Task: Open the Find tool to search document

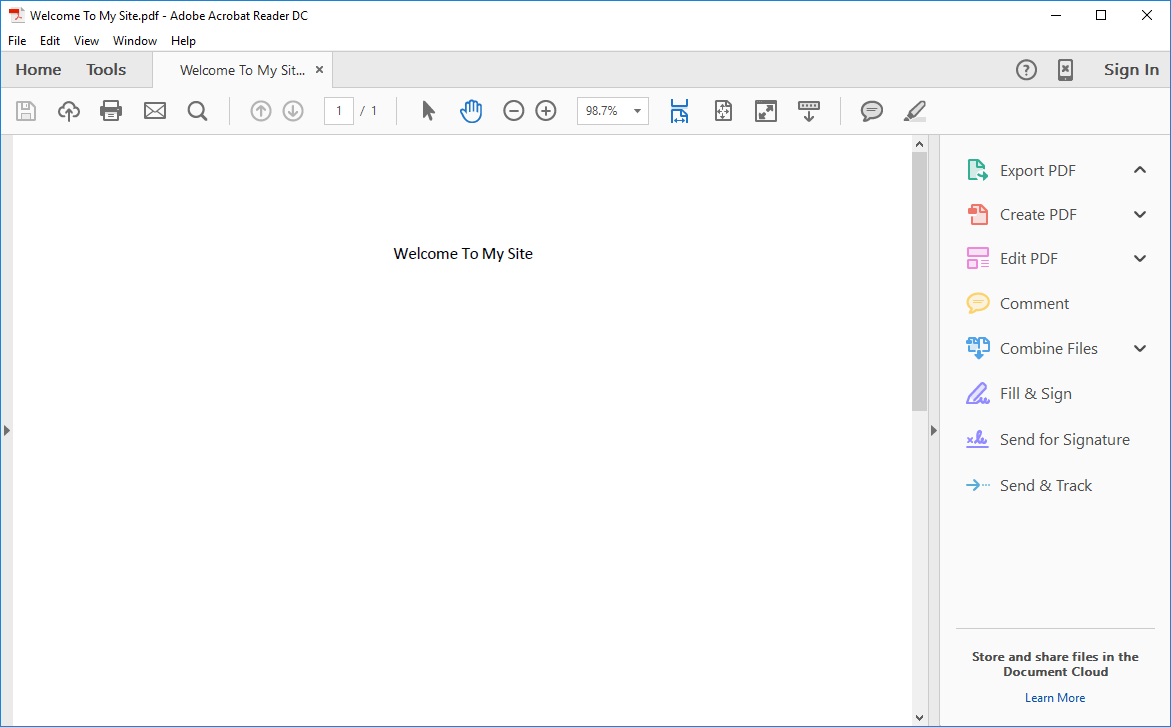Action: coord(197,110)
